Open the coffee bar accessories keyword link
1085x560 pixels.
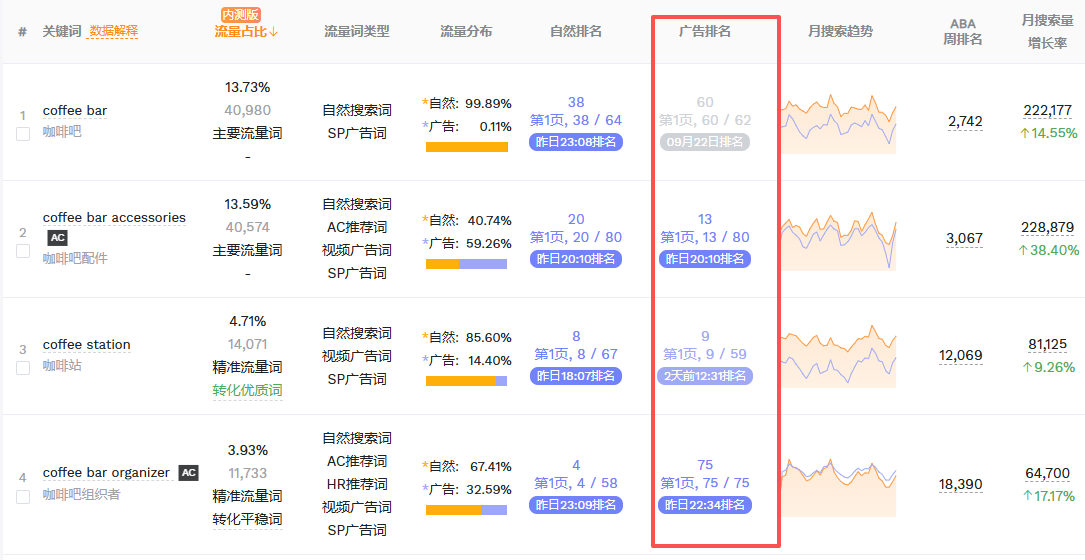tap(114, 217)
